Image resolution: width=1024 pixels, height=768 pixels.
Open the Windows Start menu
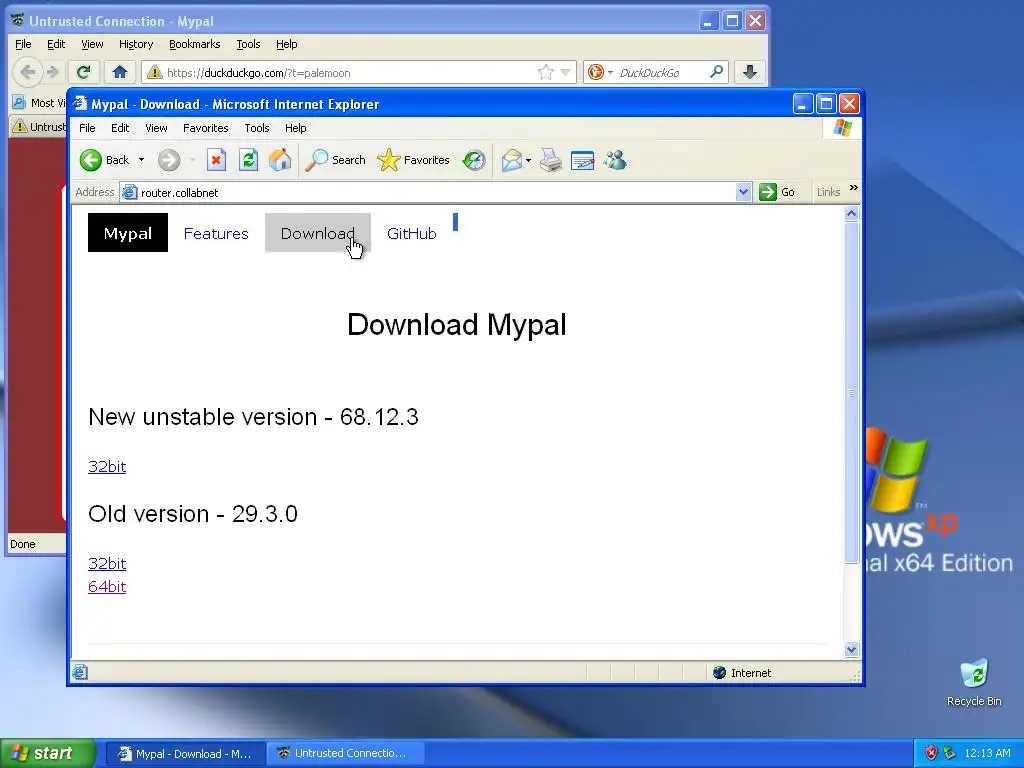click(48, 754)
